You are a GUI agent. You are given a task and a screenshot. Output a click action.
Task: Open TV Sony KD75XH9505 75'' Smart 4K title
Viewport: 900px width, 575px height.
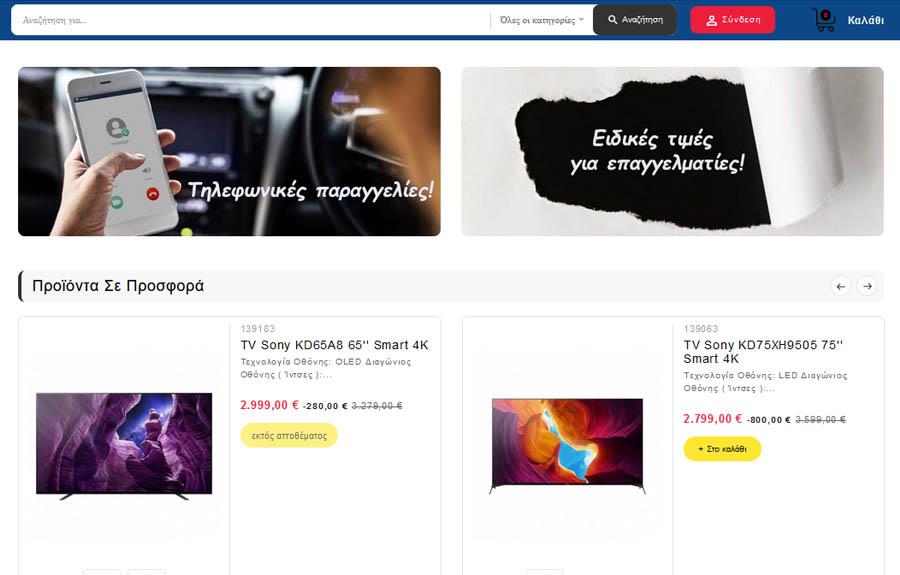[x=763, y=352]
